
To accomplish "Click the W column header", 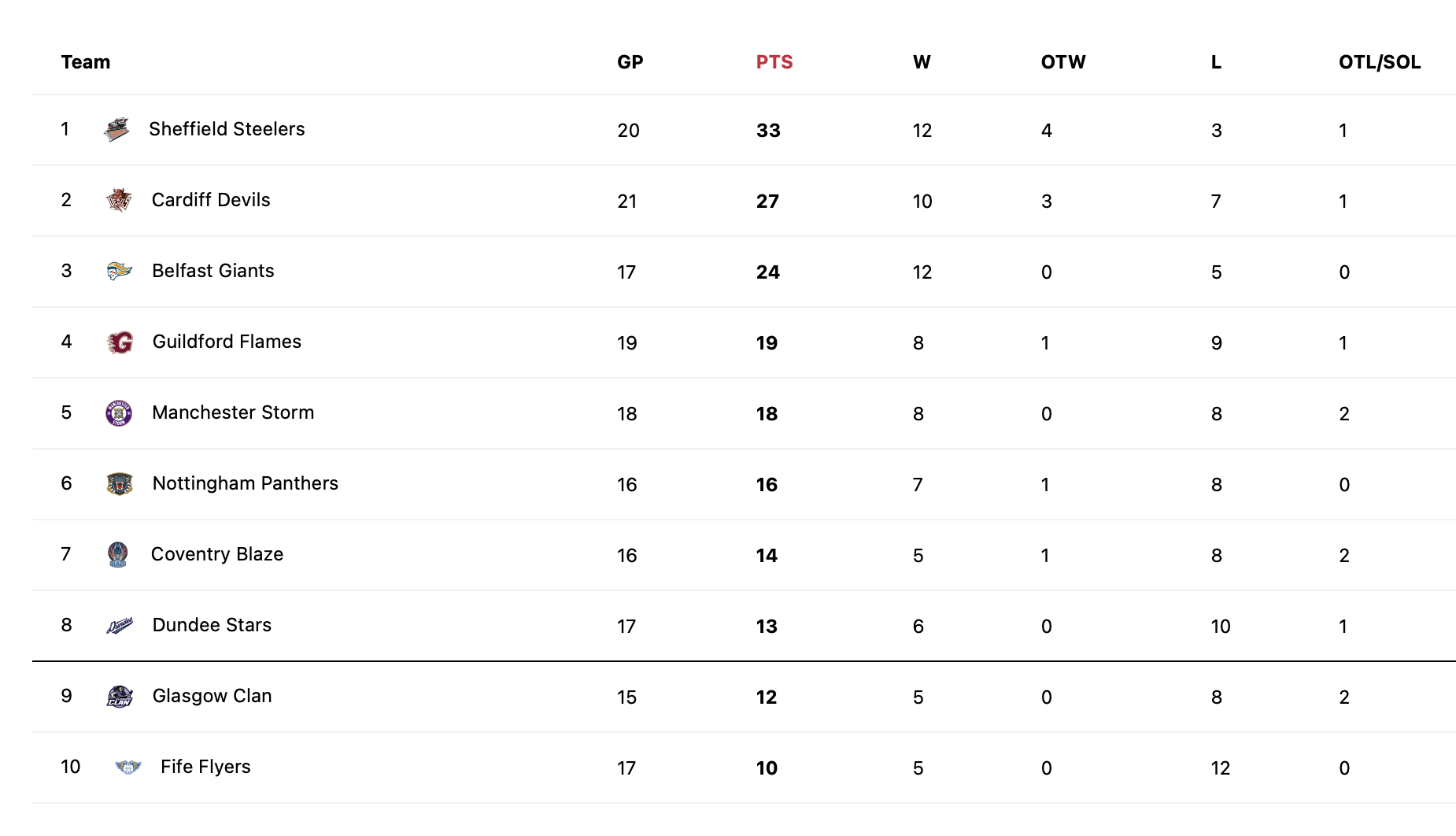I will [x=922, y=62].
